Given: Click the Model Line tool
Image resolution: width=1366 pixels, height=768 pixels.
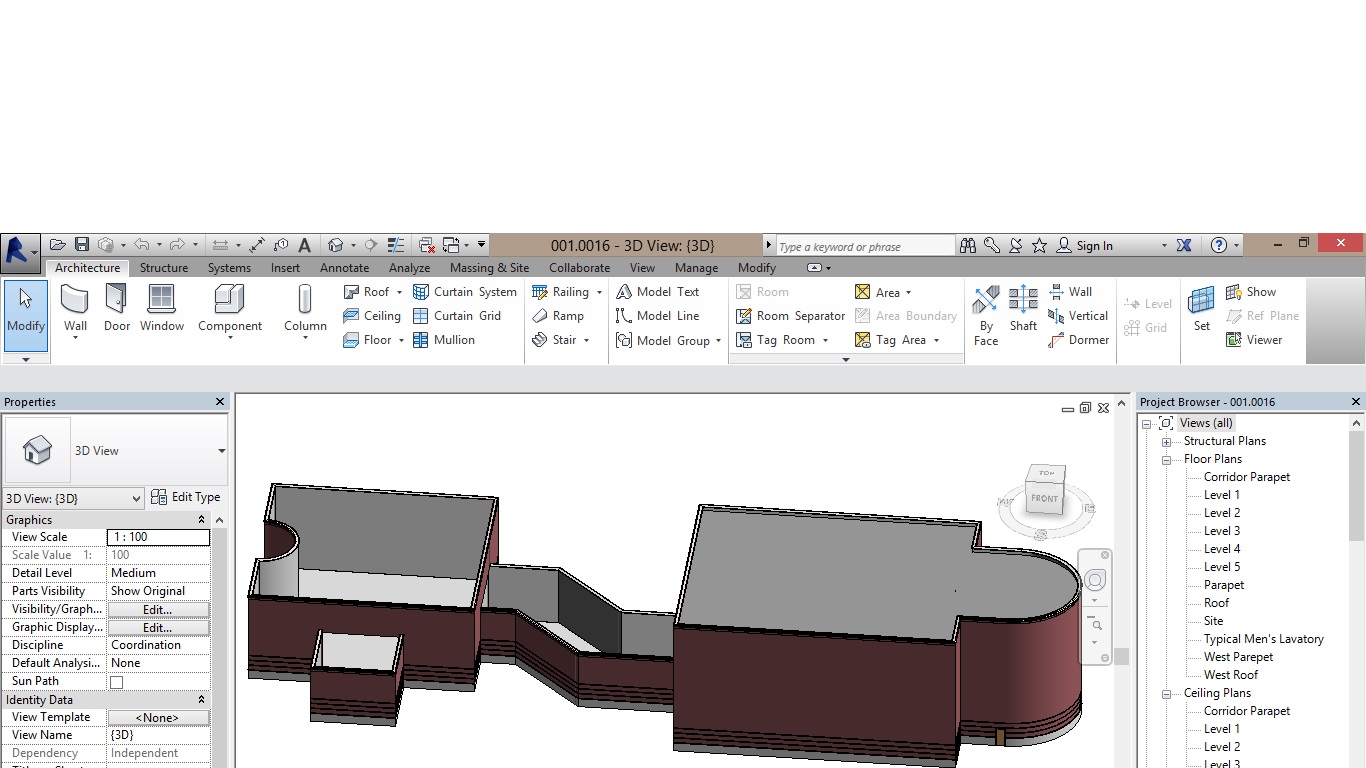Looking at the screenshot, I should [x=657, y=316].
